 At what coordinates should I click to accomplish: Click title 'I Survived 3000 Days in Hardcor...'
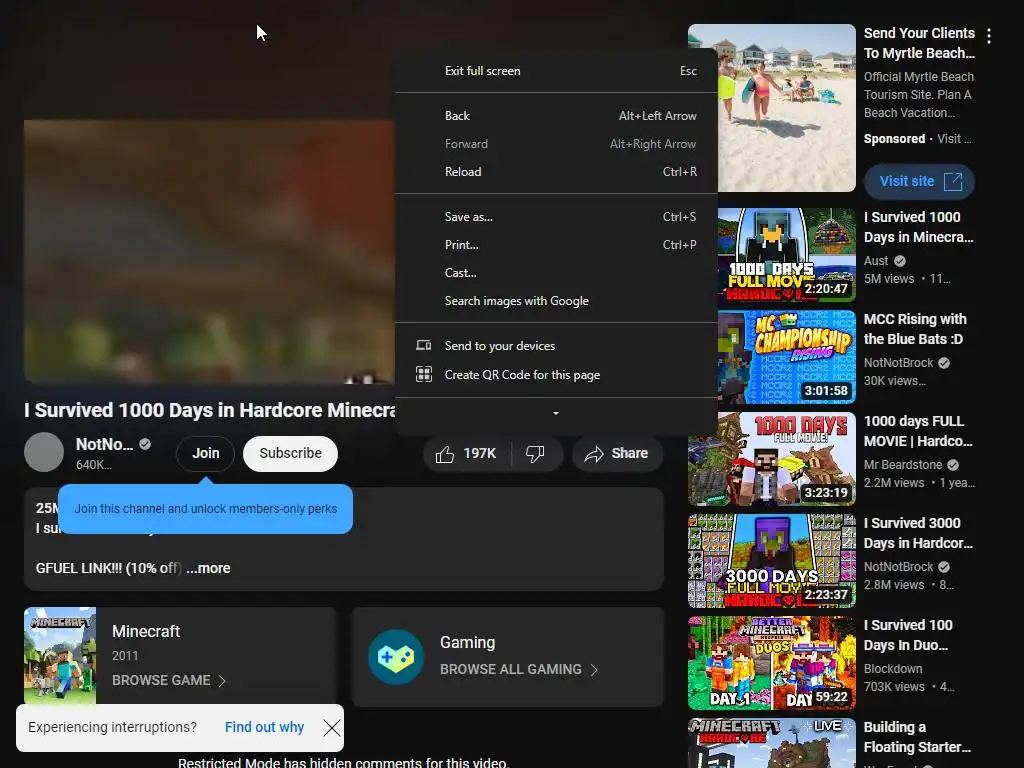click(918, 533)
